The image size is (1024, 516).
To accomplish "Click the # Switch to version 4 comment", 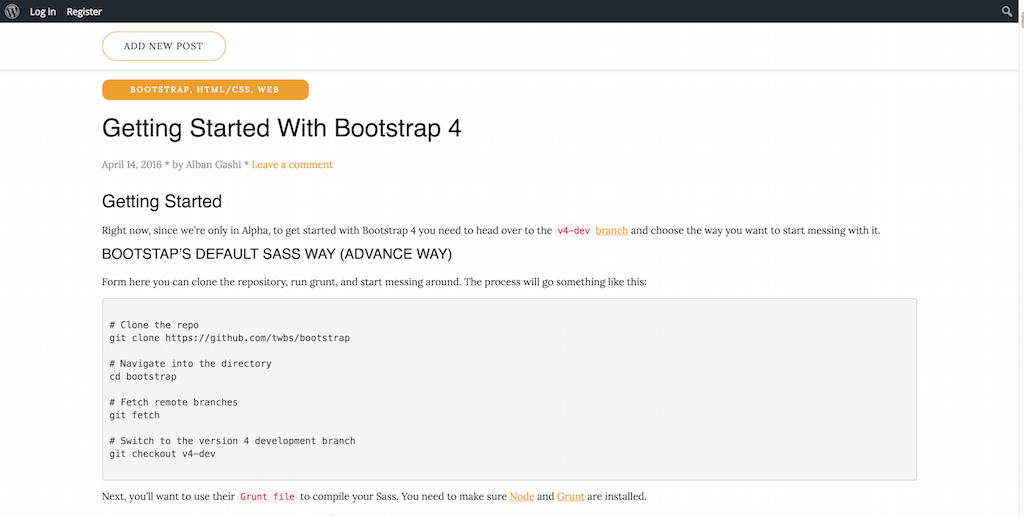I will pyautogui.click(x=232, y=441).
